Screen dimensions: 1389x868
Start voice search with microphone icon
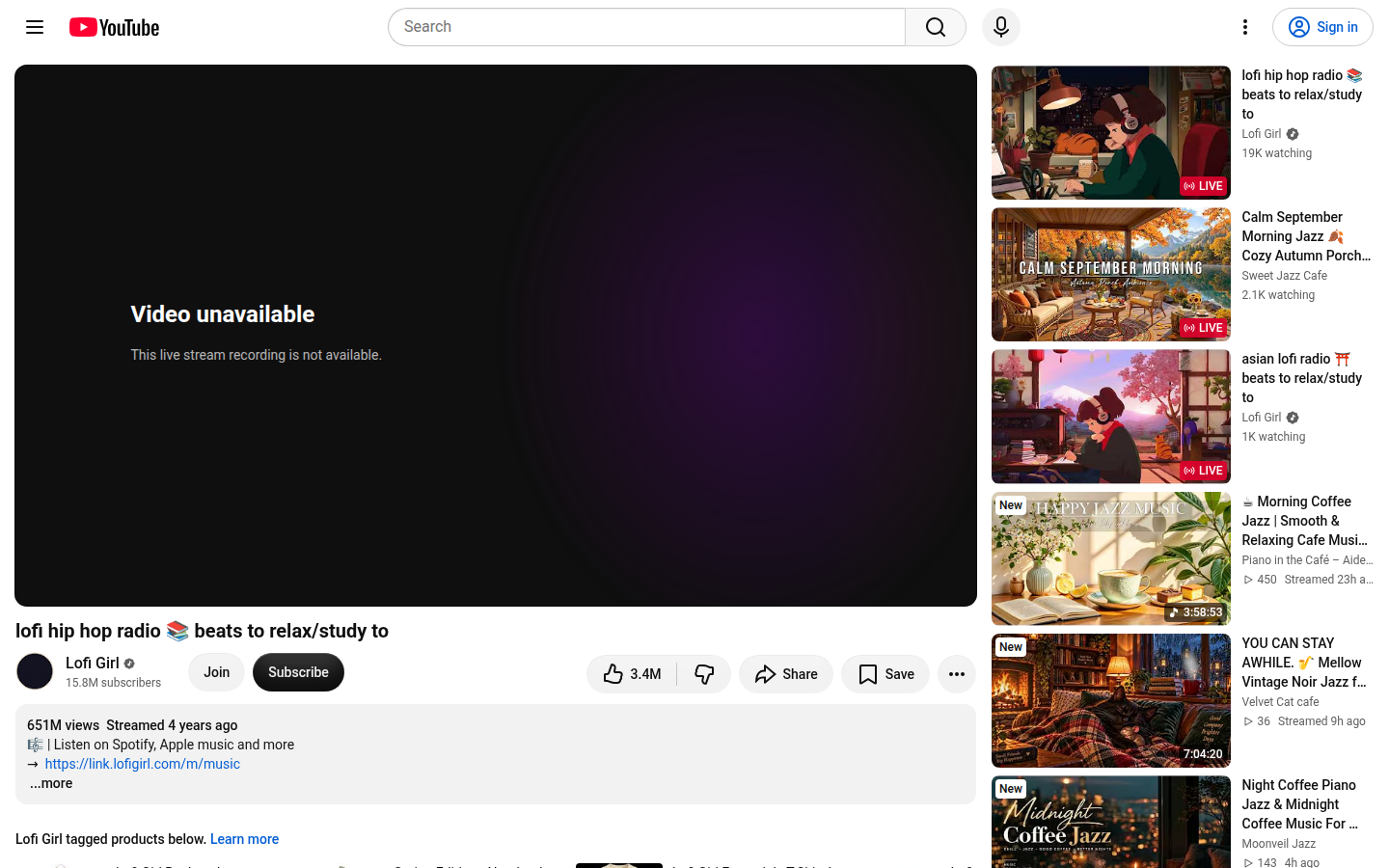click(1001, 27)
